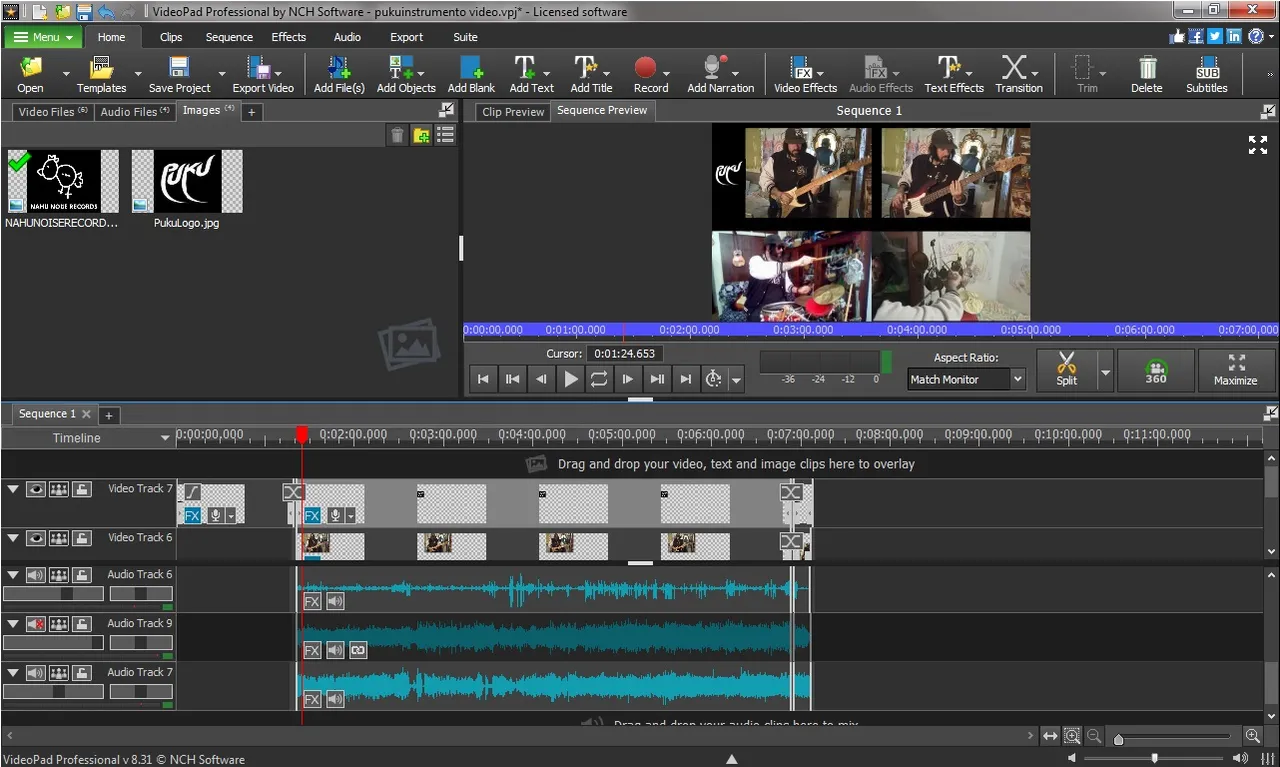Image resolution: width=1280 pixels, height=767 pixels.
Task: Collapse Audio Track 7 expander triangle
Action: click(13, 673)
